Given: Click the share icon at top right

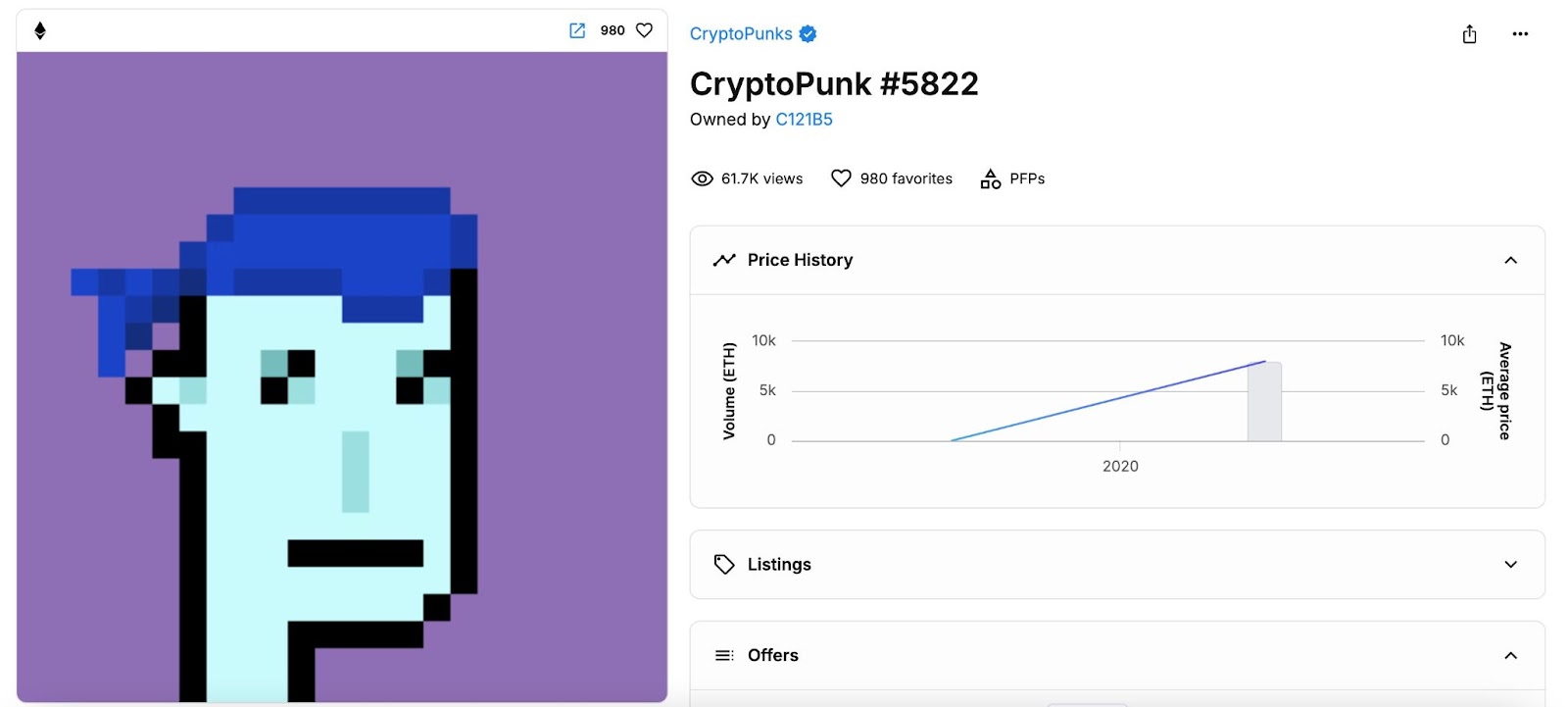Looking at the screenshot, I should (1469, 34).
